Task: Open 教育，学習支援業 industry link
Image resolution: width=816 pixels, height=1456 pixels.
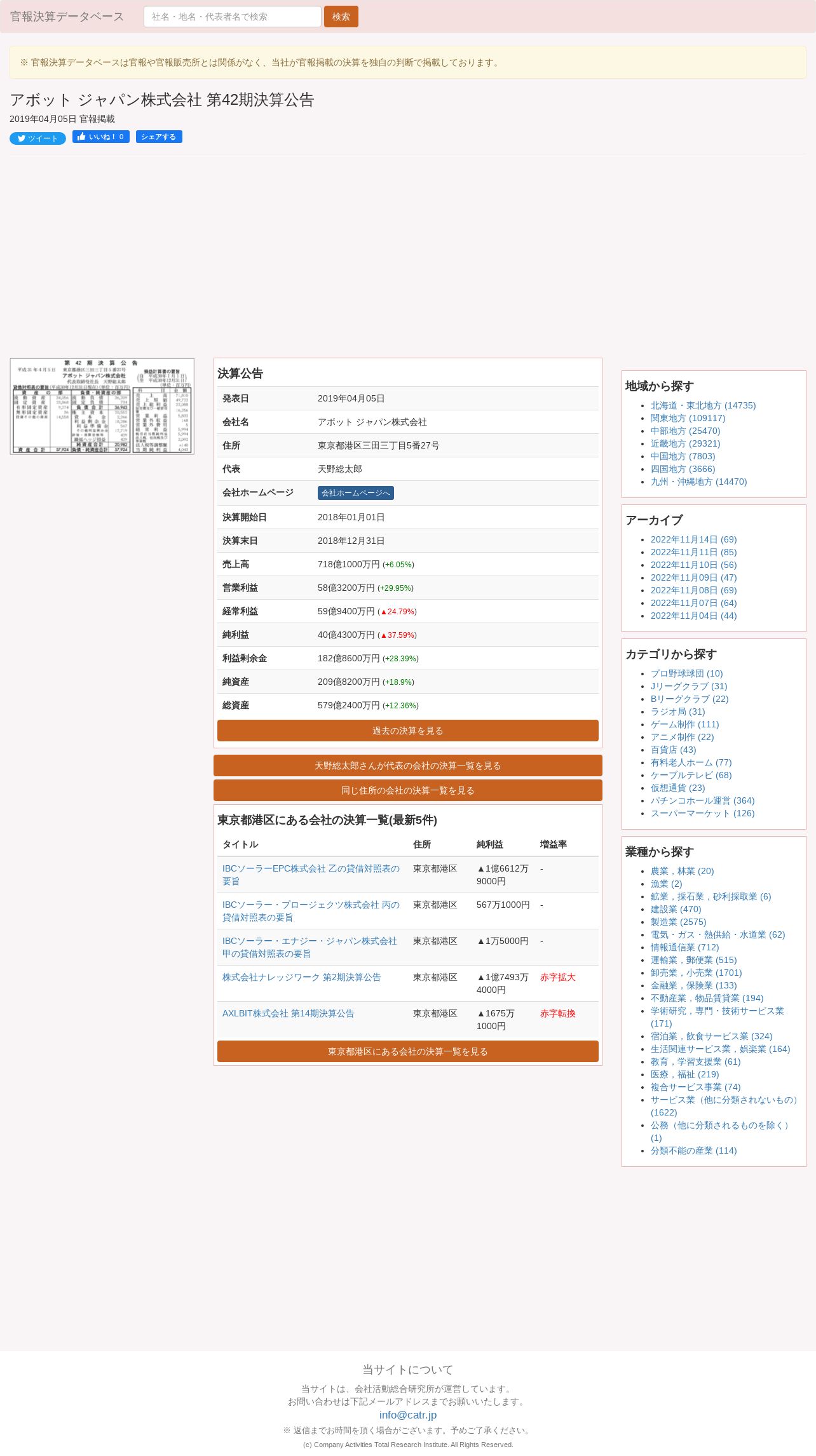Action: click(695, 1062)
